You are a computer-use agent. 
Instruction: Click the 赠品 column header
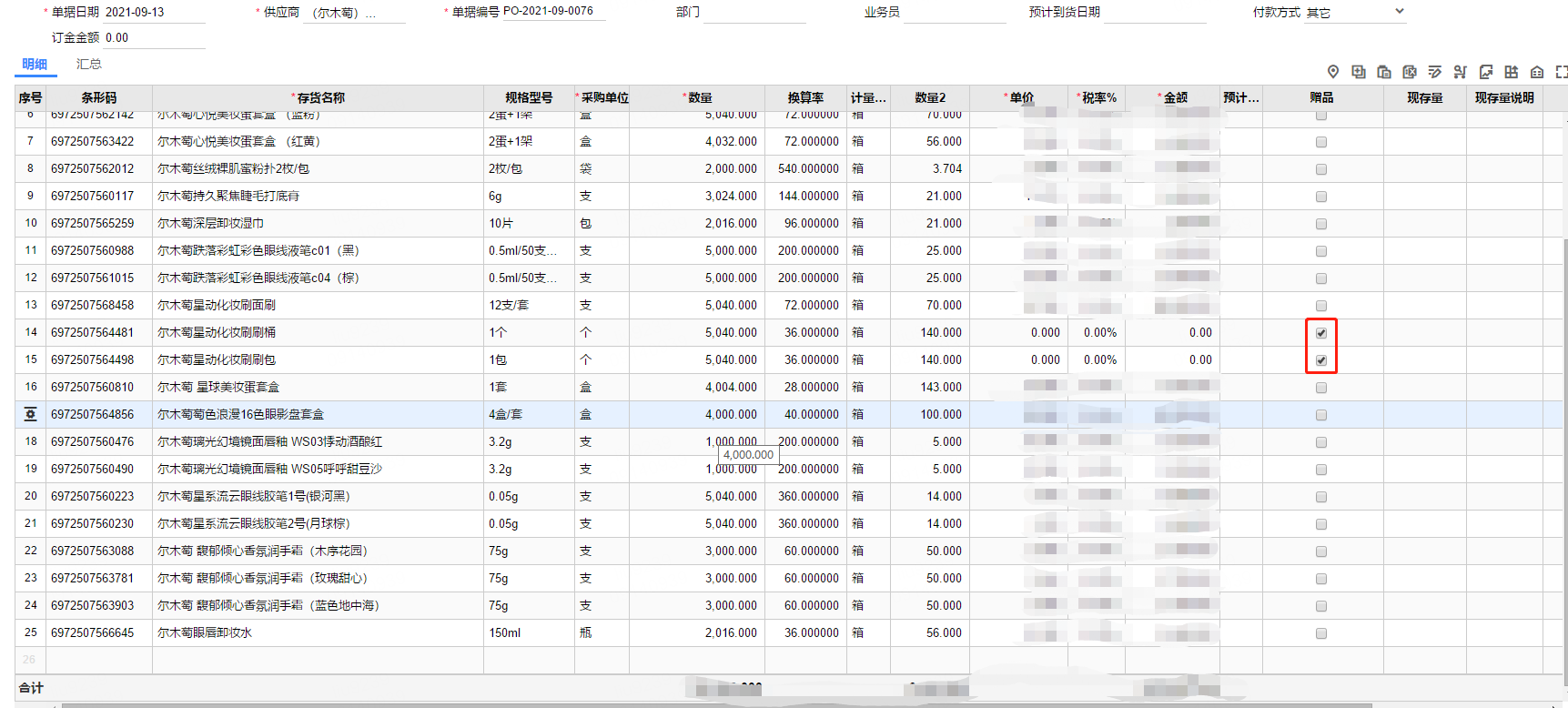pyautogui.click(x=1322, y=97)
